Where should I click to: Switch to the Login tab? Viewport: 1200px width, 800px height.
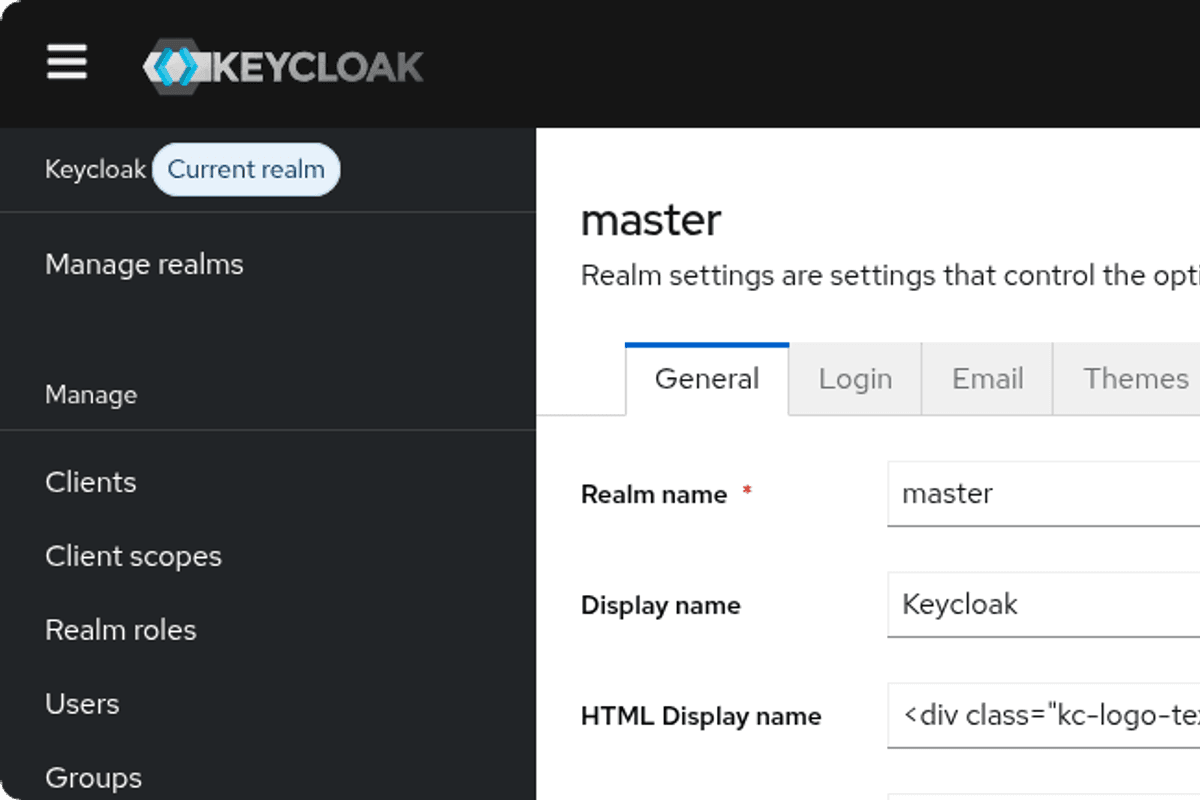855,379
